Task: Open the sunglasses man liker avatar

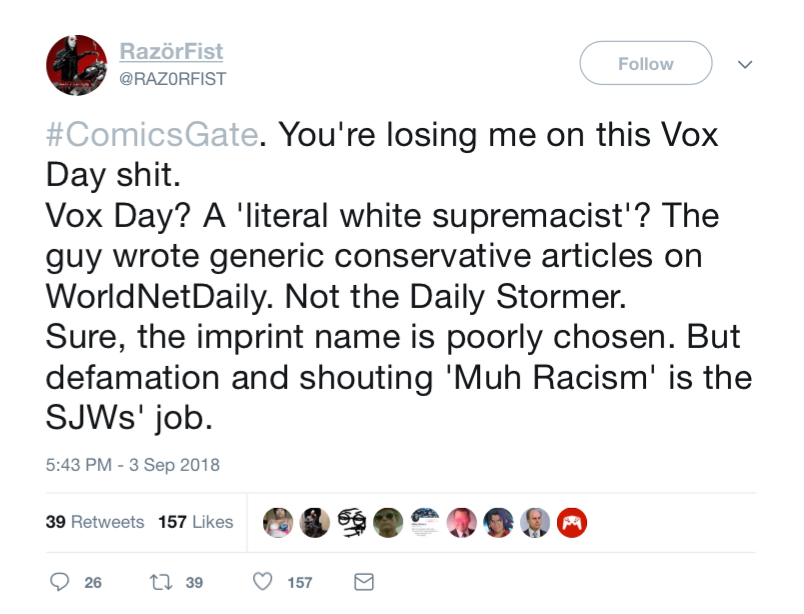Action: point(388,523)
